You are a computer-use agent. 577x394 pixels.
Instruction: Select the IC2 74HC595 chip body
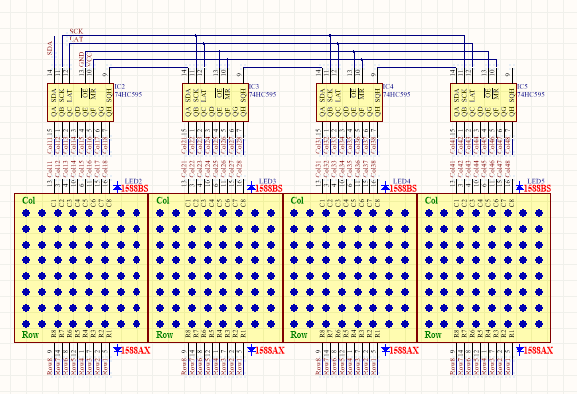[80, 102]
